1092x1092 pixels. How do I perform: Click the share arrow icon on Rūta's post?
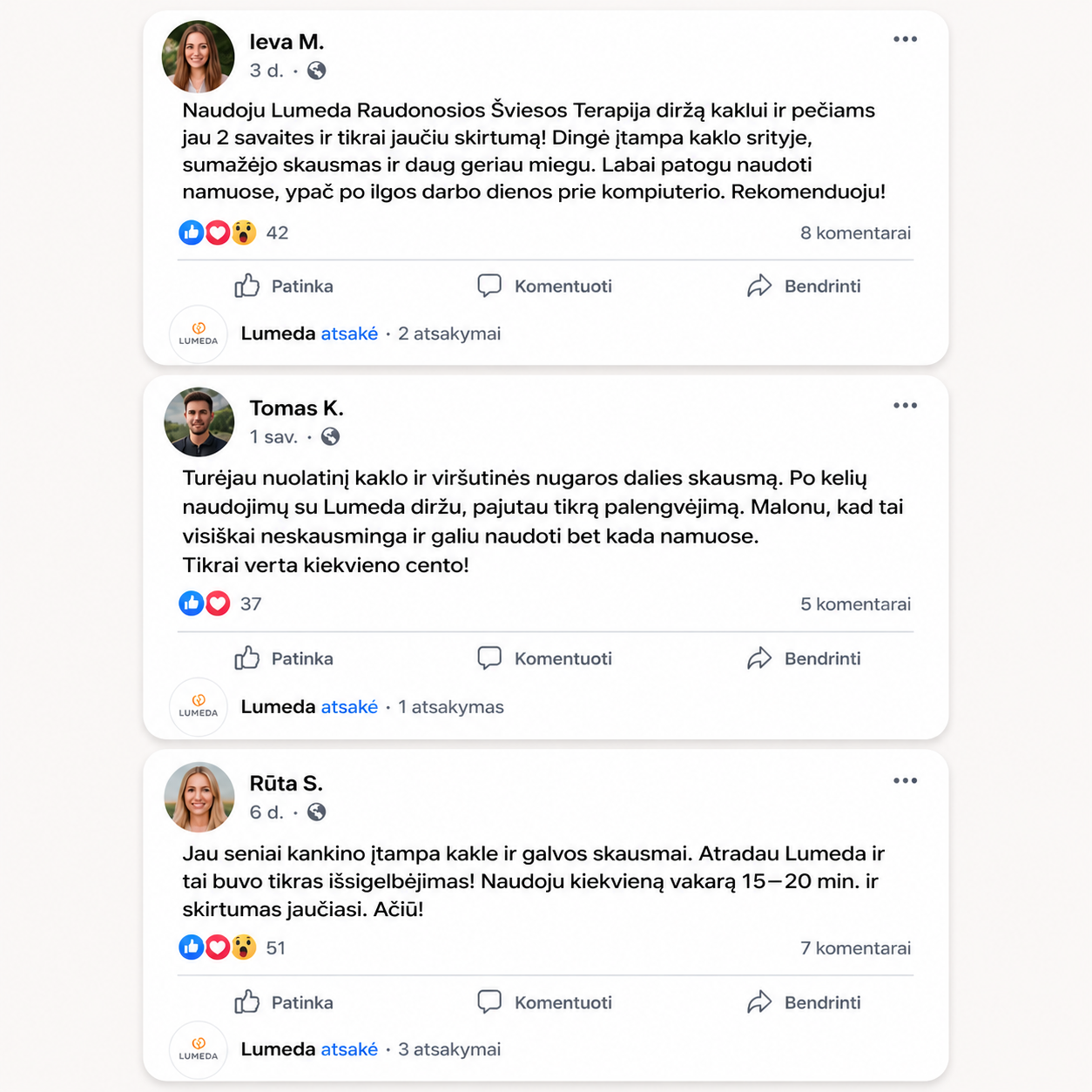759,1002
